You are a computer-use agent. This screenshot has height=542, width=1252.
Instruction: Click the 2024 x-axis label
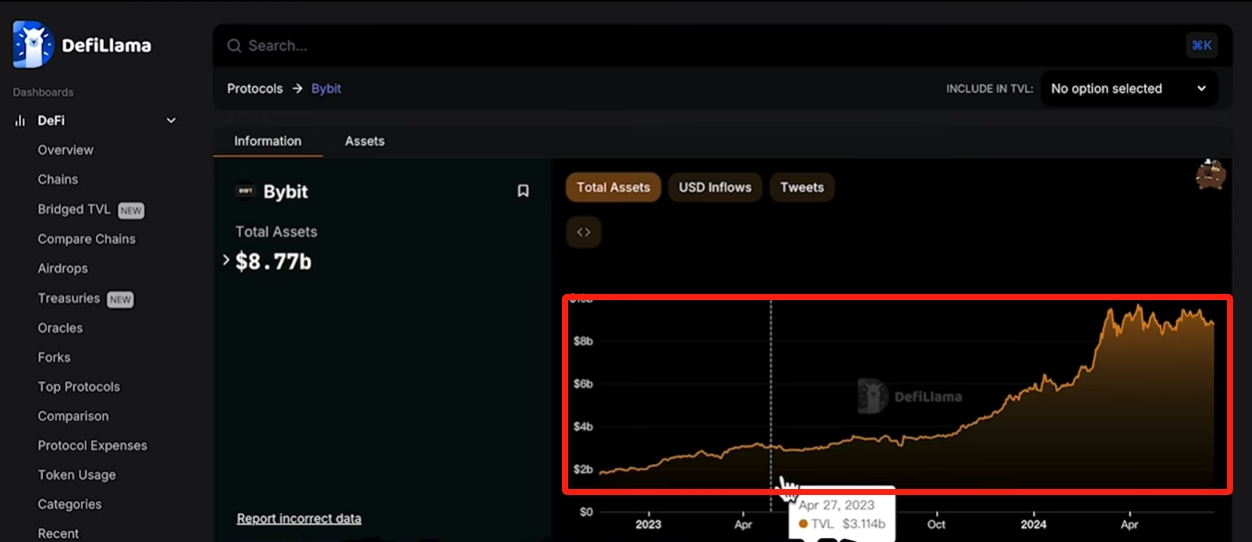point(1033,524)
